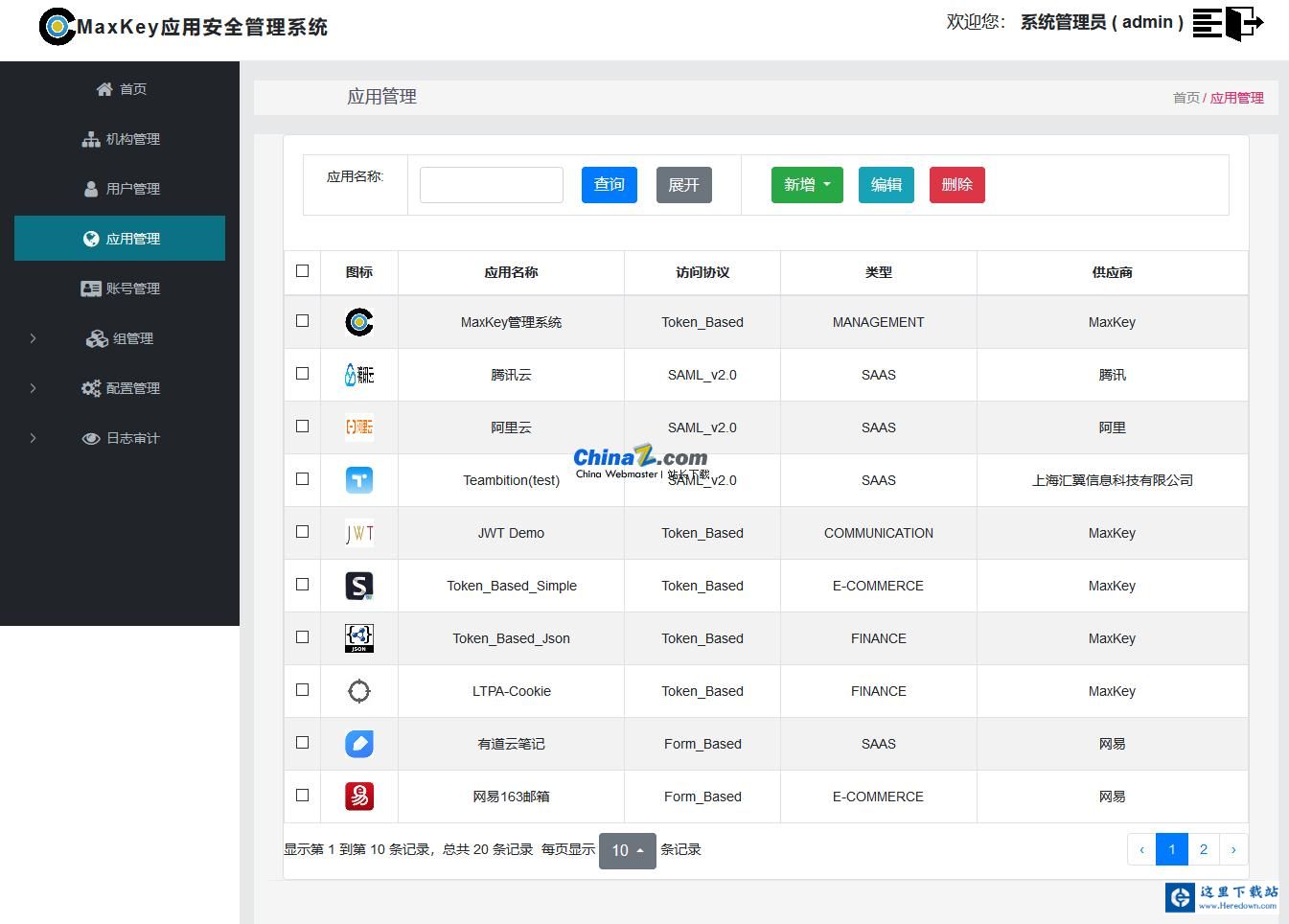Click the 查询 search button
Image resolution: width=1289 pixels, height=924 pixels.
[609, 184]
